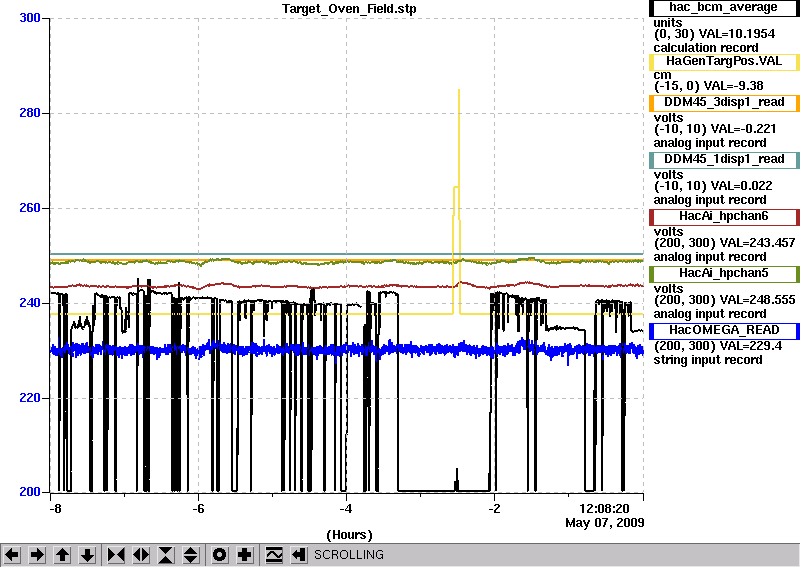
Task: Click the VAL=243.457 readout
Action: point(757,243)
